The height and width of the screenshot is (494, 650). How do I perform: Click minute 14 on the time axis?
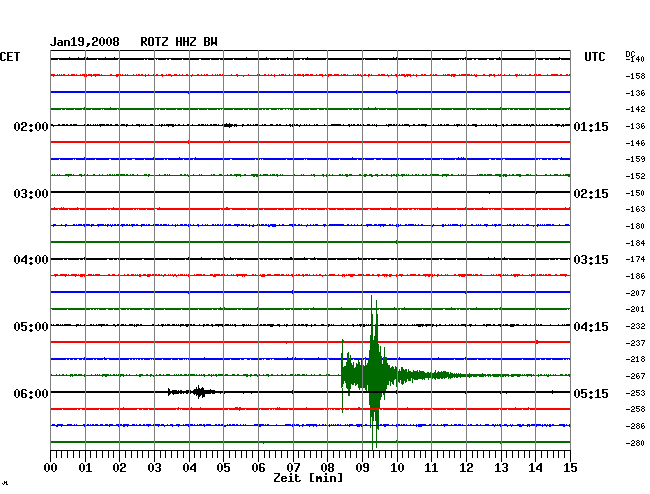pos(535,468)
